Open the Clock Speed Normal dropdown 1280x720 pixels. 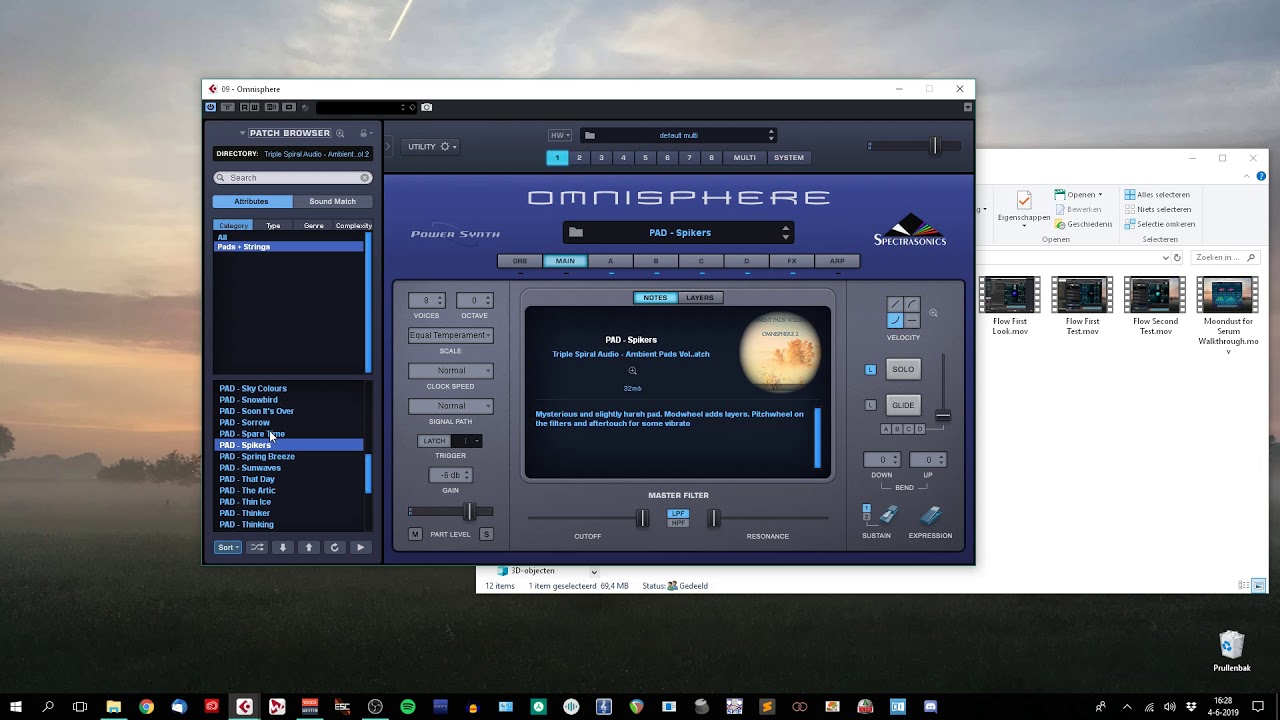[450, 370]
